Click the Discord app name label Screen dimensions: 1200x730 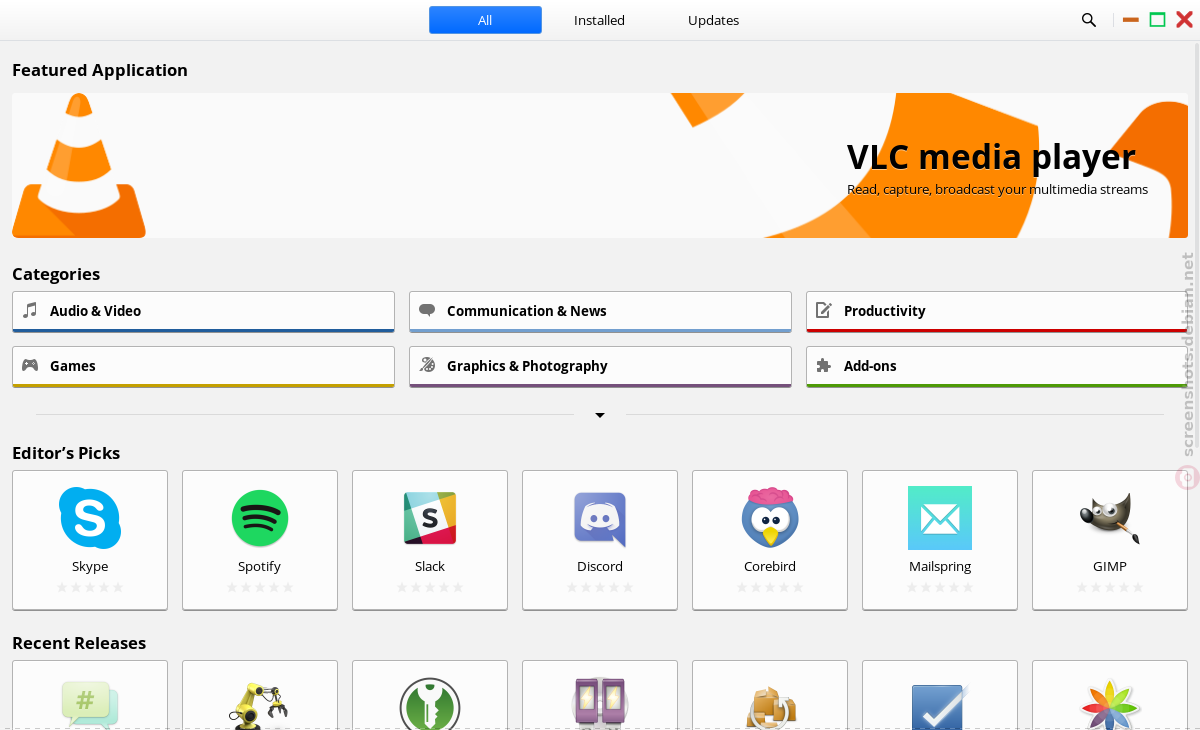(x=600, y=566)
